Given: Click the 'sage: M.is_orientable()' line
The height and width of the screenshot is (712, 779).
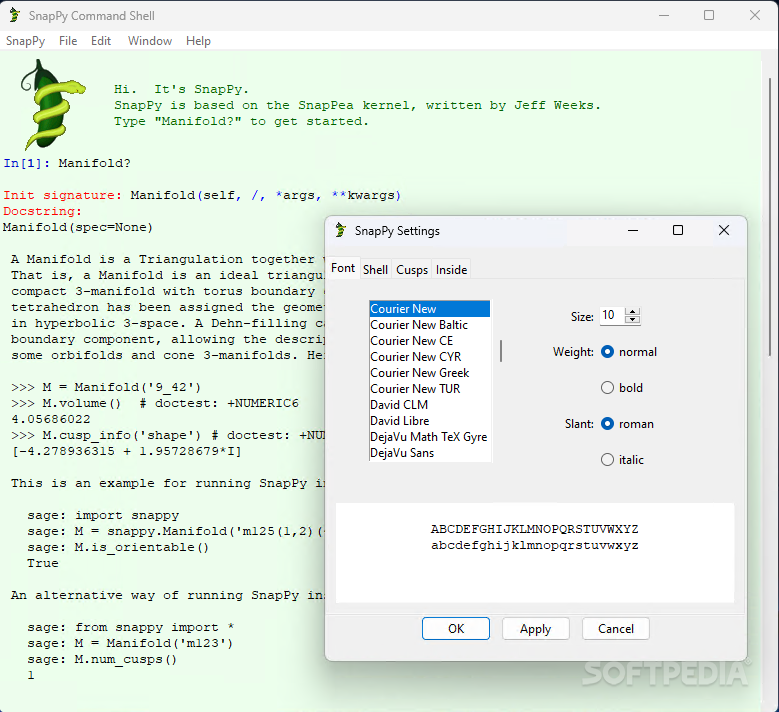Looking at the screenshot, I should (x=118, y=547).
